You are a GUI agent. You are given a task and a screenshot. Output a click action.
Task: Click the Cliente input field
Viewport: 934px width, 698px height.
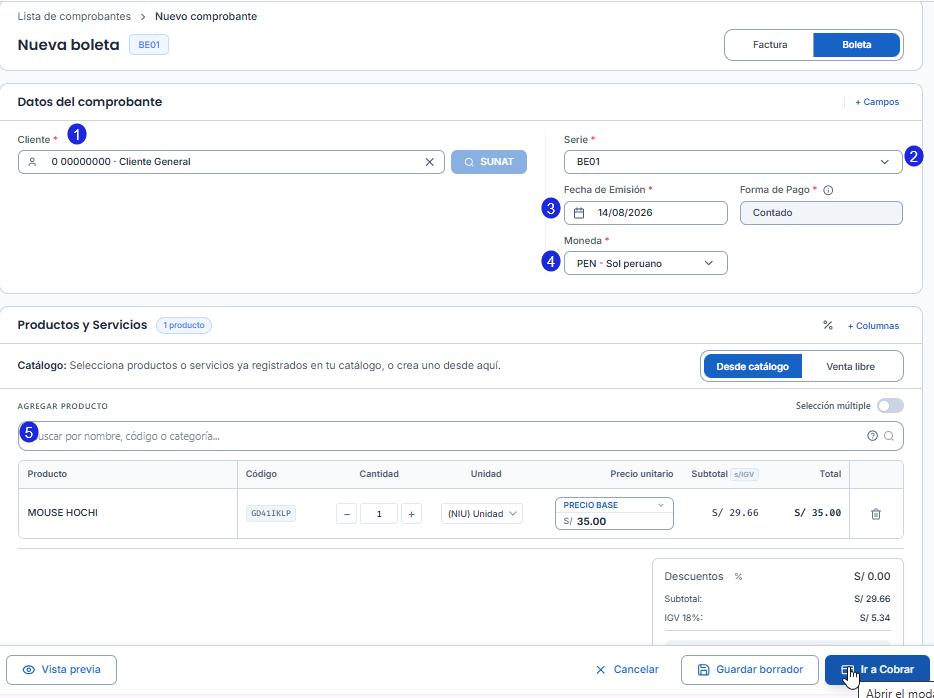point(231,162)
